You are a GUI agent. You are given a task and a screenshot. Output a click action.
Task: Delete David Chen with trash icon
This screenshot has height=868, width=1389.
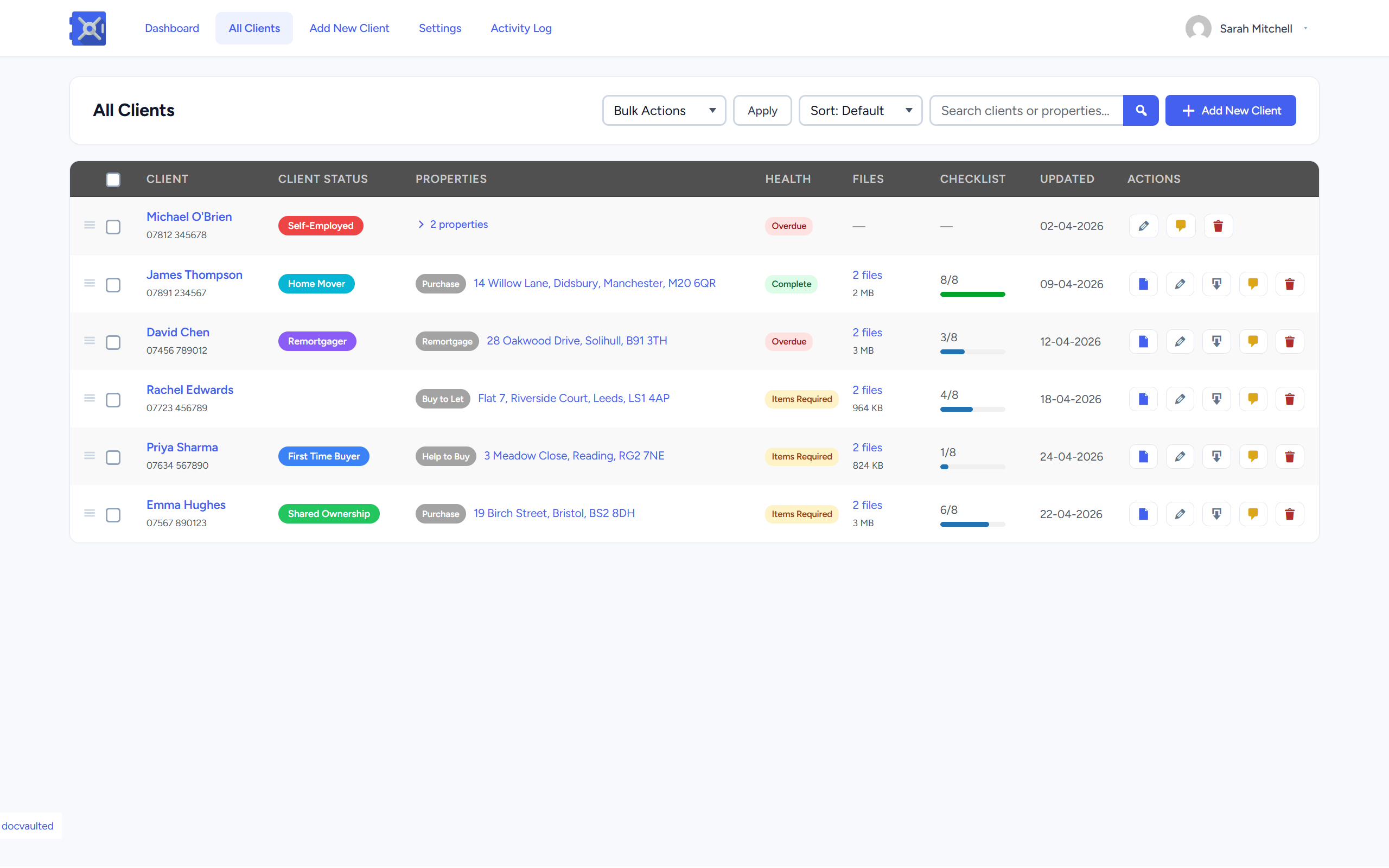[x=1290, y=341]
